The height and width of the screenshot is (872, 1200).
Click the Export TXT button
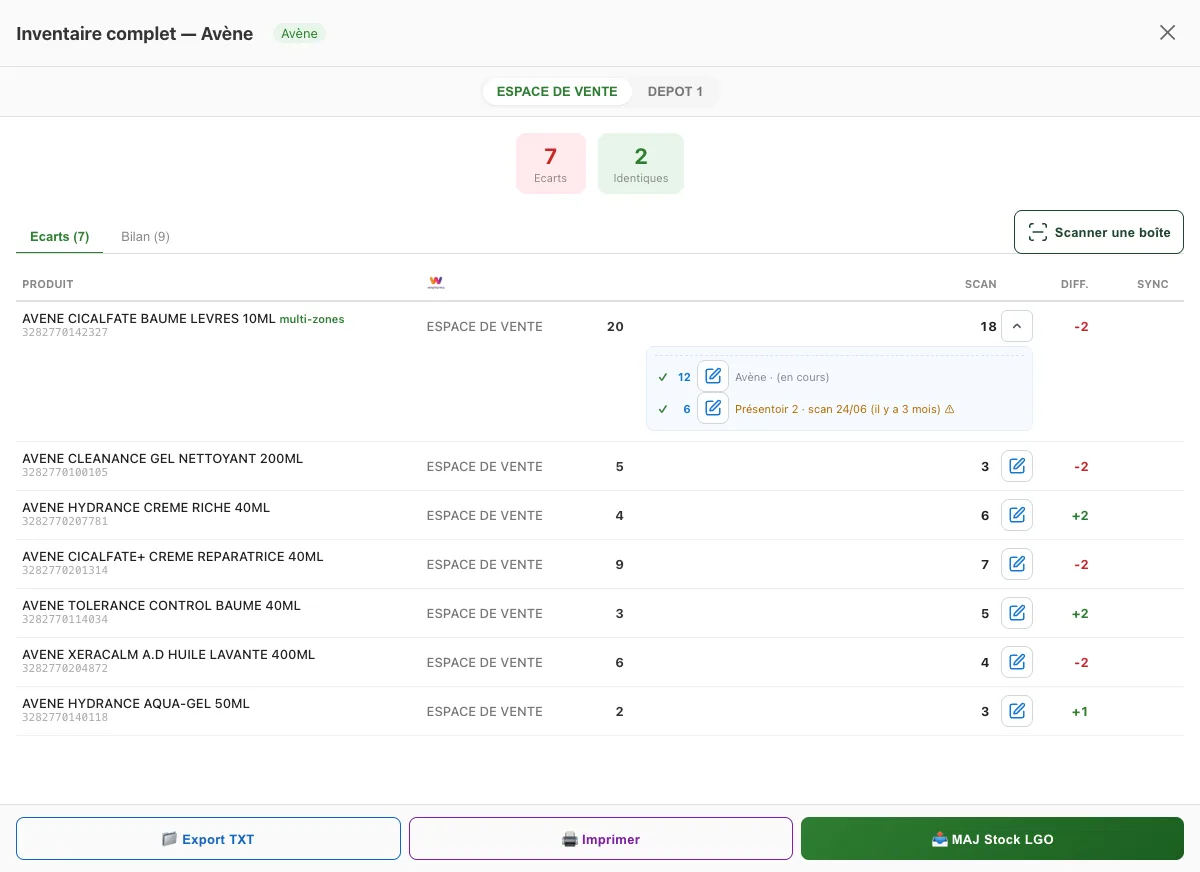click(x=208, y=839)
